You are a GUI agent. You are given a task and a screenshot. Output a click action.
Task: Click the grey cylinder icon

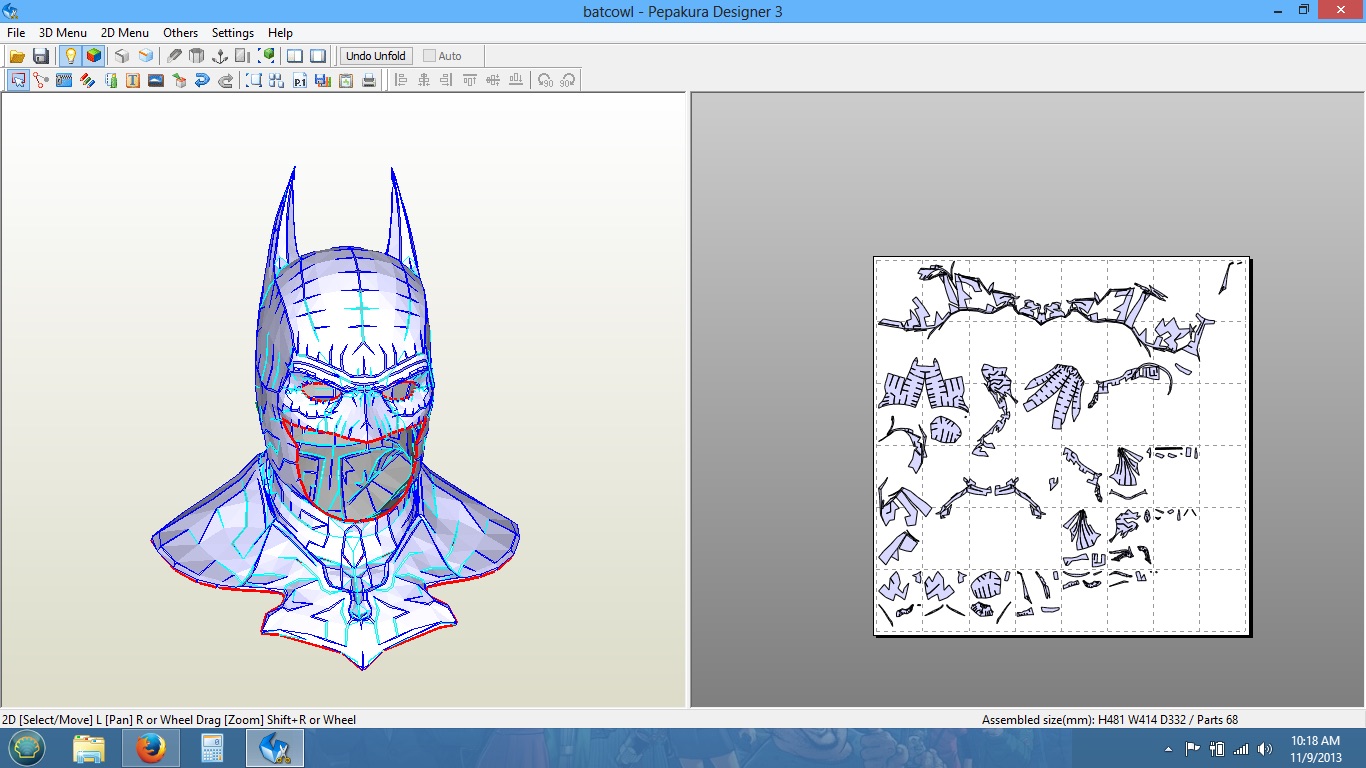[x=197, y=56]
